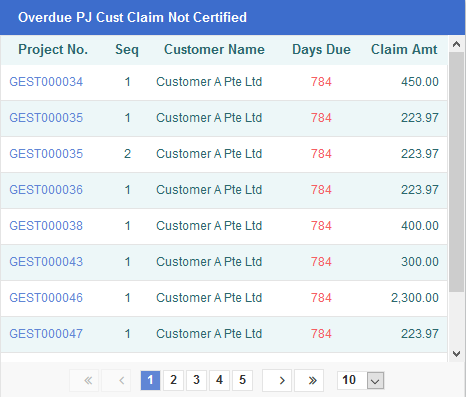The width and height of the screenshot is (466, 397).
Task: Select page 5 in the pager
Action: (x=242, y=380)
